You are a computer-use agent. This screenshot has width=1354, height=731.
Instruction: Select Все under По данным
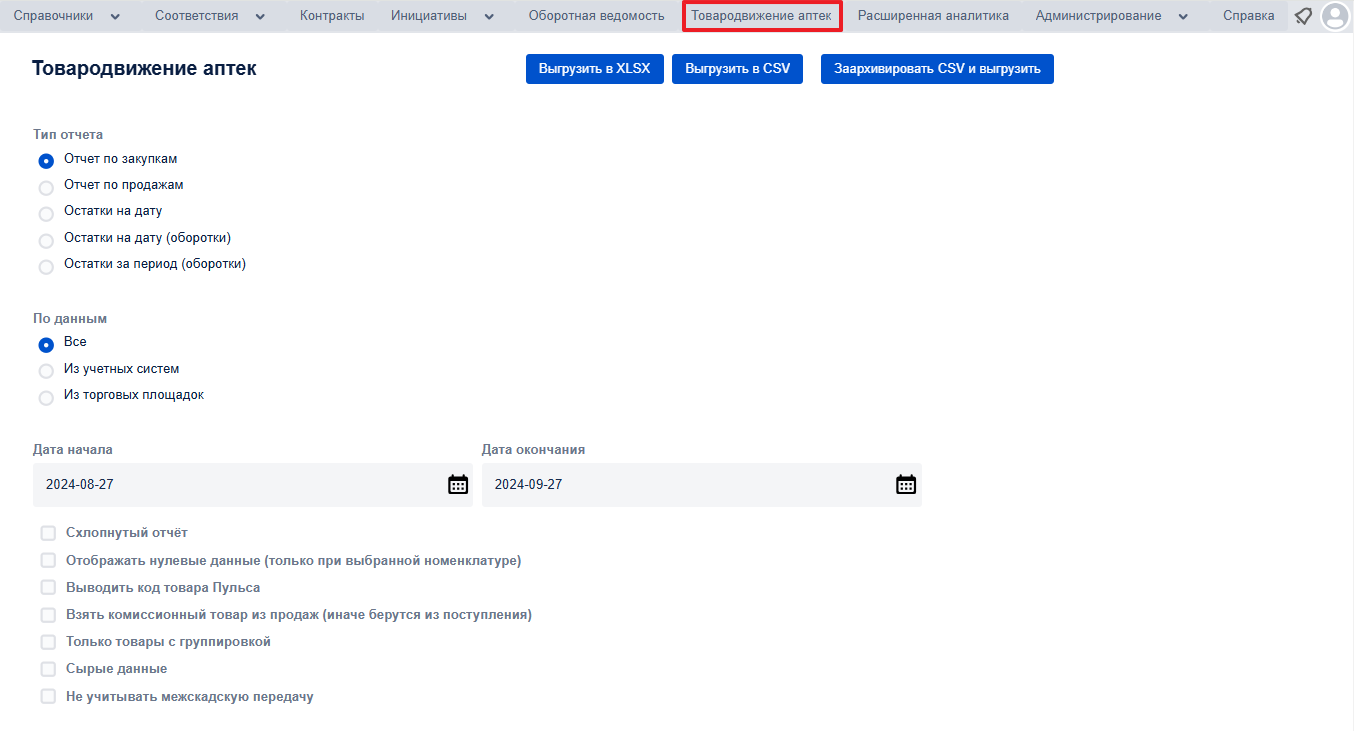[46, 344]
